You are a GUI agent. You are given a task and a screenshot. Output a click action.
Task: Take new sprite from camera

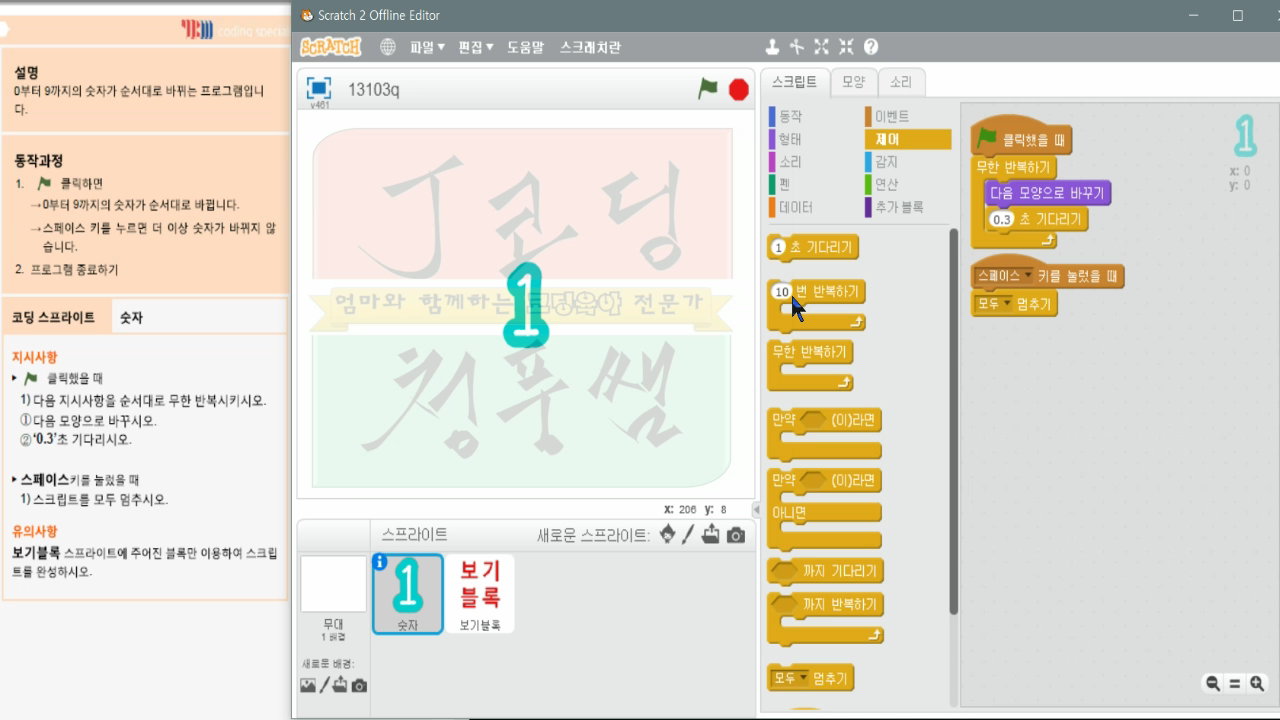[x=736, y=535]
